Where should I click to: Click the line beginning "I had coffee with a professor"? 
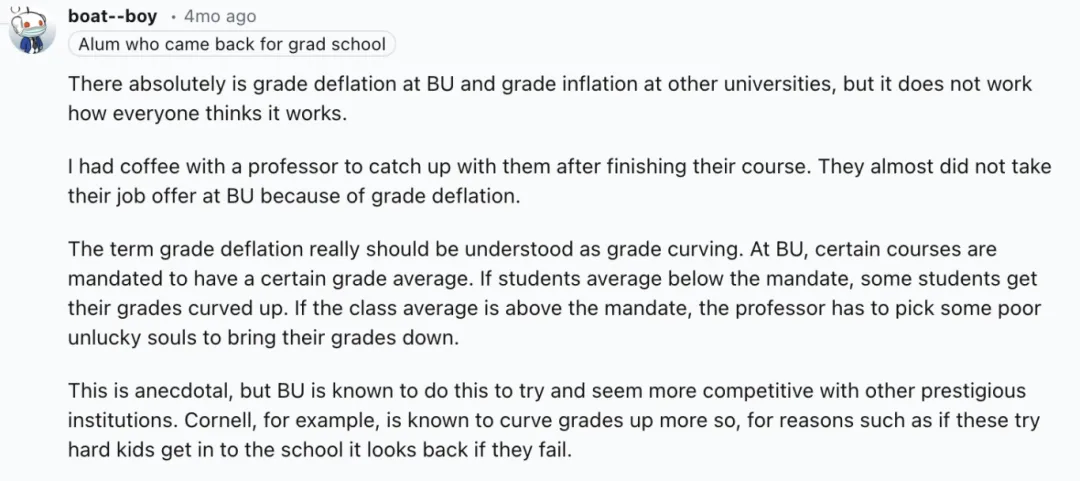click(560, 167)
